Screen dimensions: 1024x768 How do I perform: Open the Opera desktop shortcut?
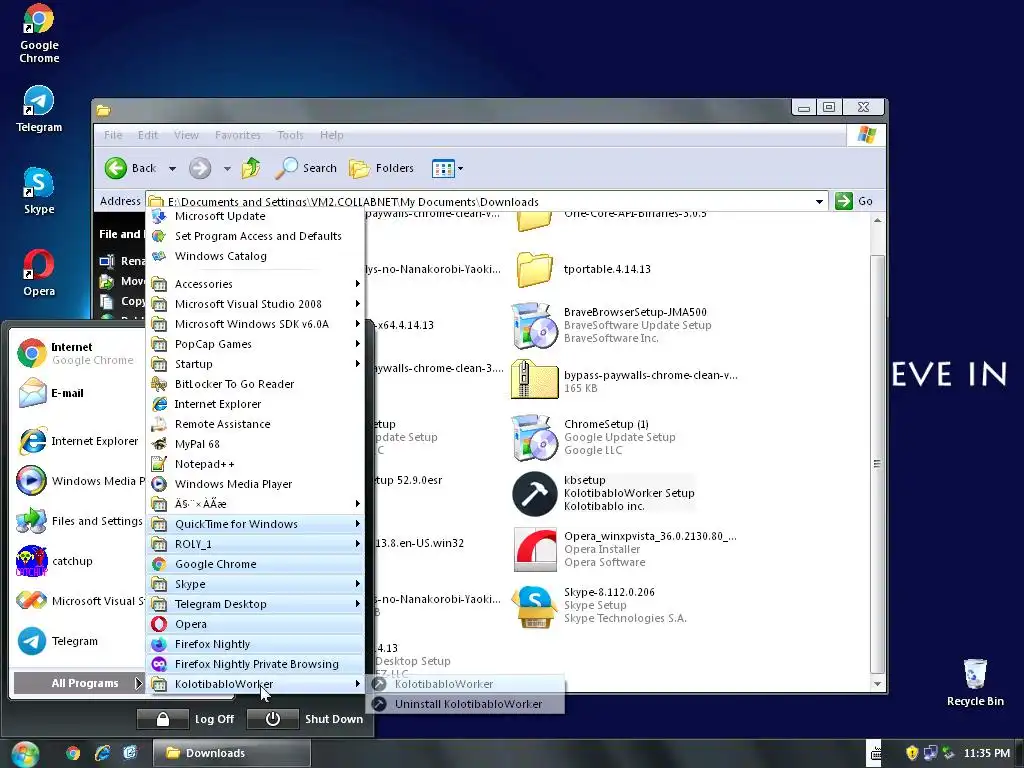click(39, 273)
